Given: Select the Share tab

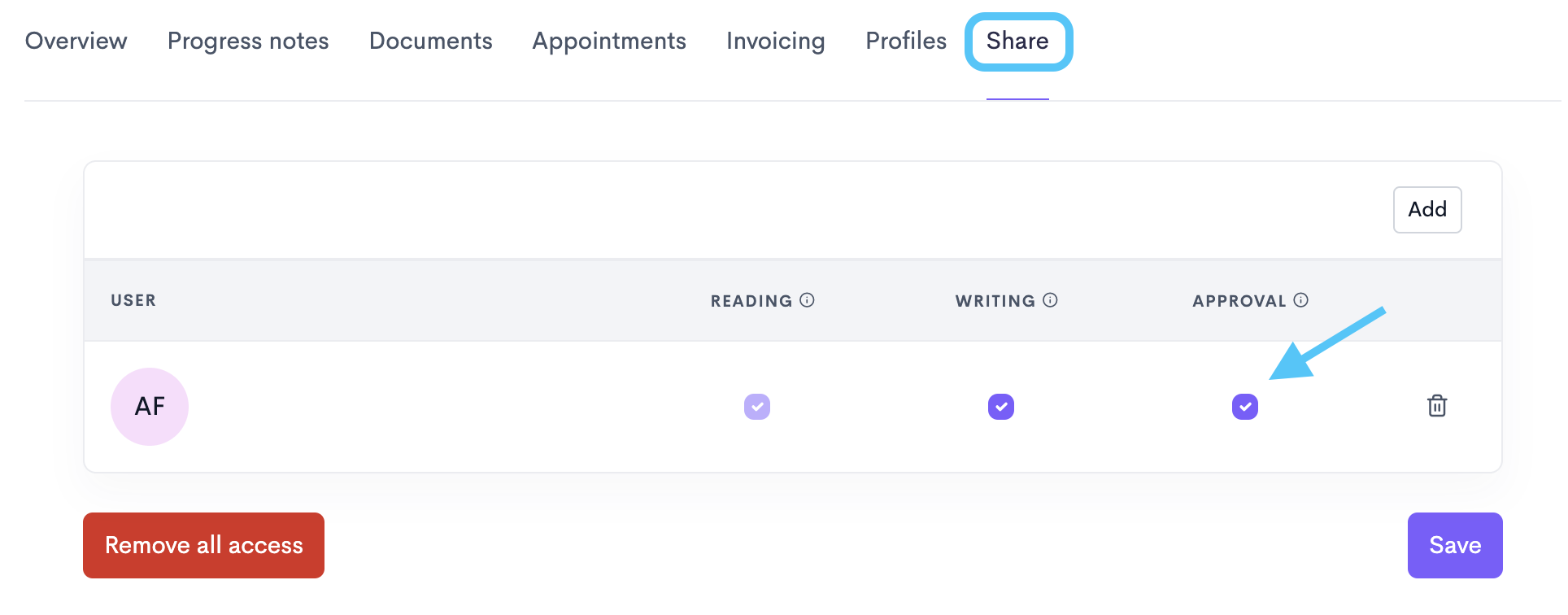Looking at the screenshot, I should tap(1017, 41).
